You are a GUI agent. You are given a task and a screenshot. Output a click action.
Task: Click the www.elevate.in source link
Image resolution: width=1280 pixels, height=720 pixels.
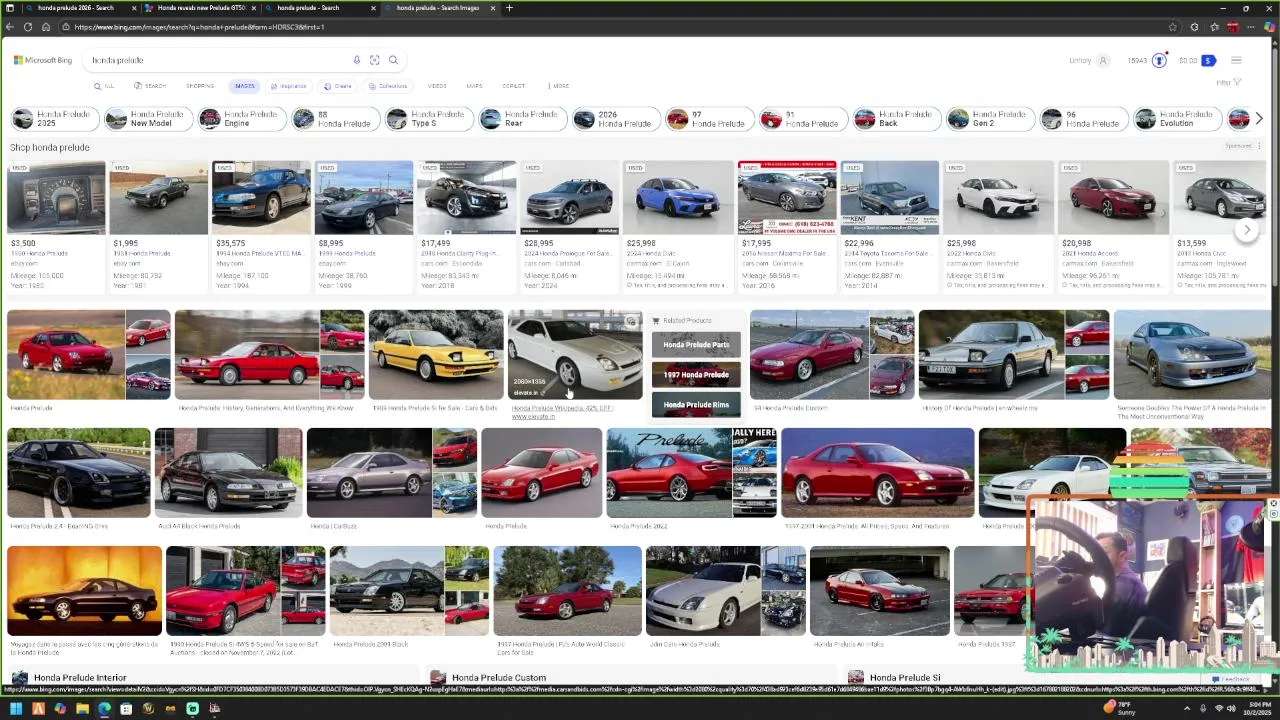pyautogui.click(x=533, y=416)
